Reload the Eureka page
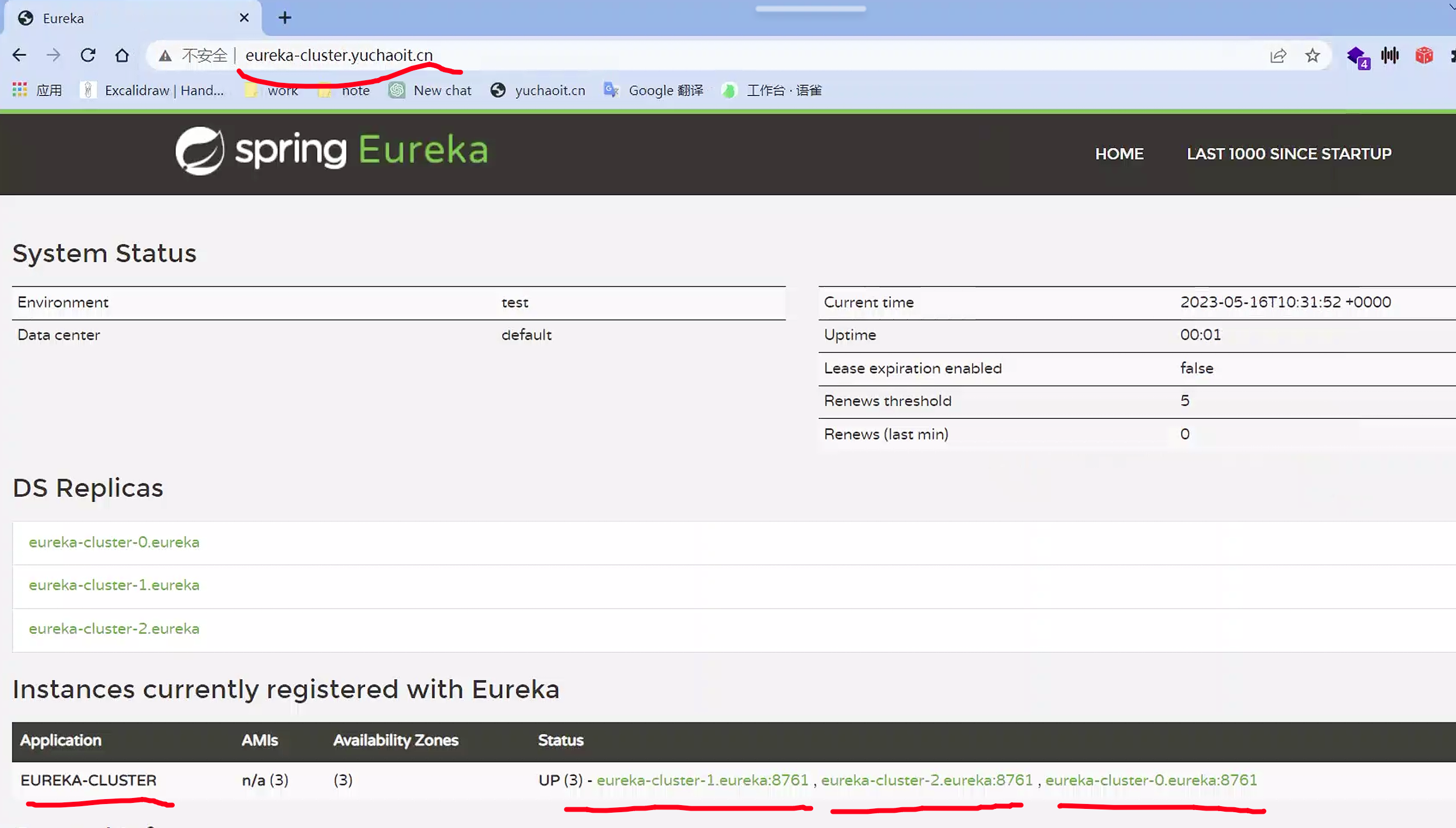This screenshot has height=828, width=1456. coord(88,55)
